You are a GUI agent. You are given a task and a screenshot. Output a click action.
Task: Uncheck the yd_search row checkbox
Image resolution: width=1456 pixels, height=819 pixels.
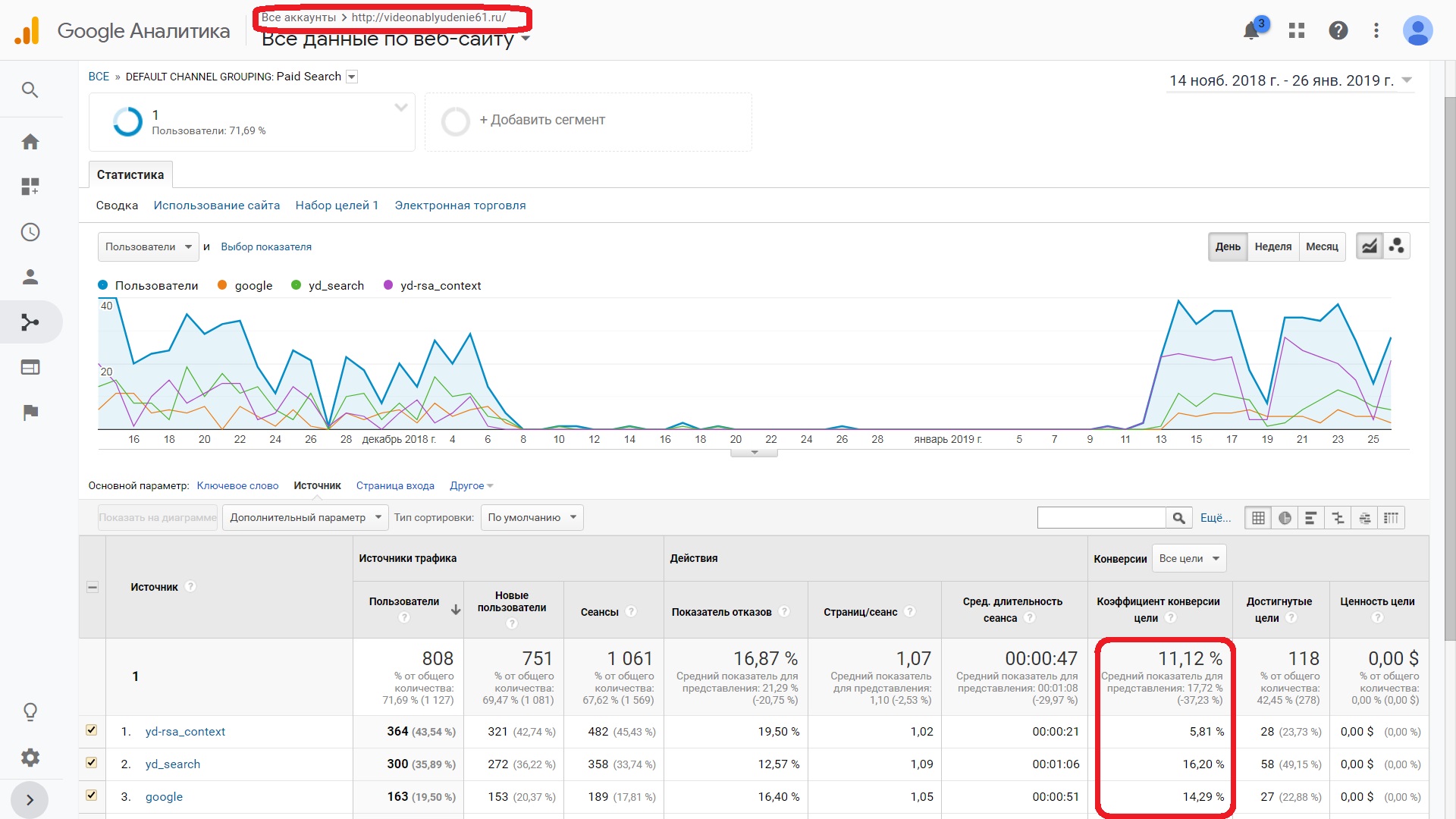(91, 763)
